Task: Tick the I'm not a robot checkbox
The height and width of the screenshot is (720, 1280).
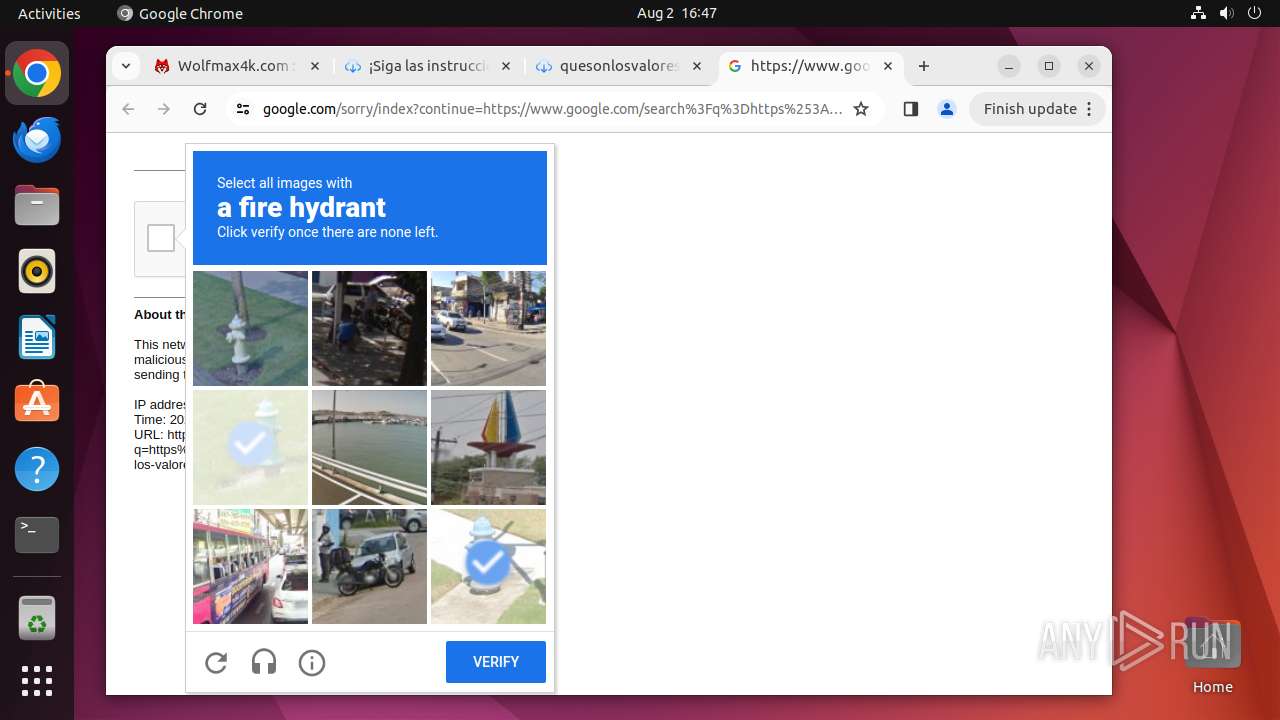Action: point(160,238)
